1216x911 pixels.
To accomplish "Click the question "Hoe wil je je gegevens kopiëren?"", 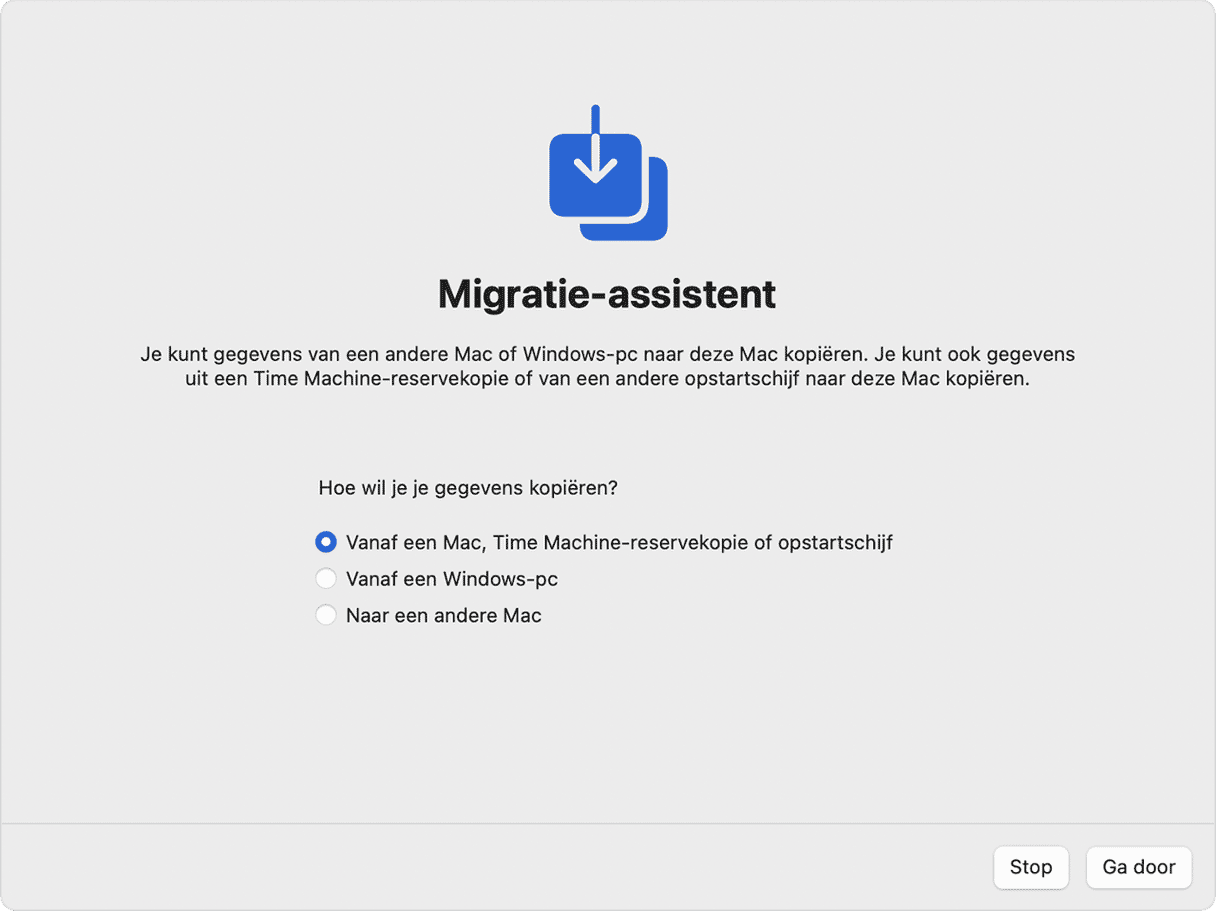I will pos(468,488).
